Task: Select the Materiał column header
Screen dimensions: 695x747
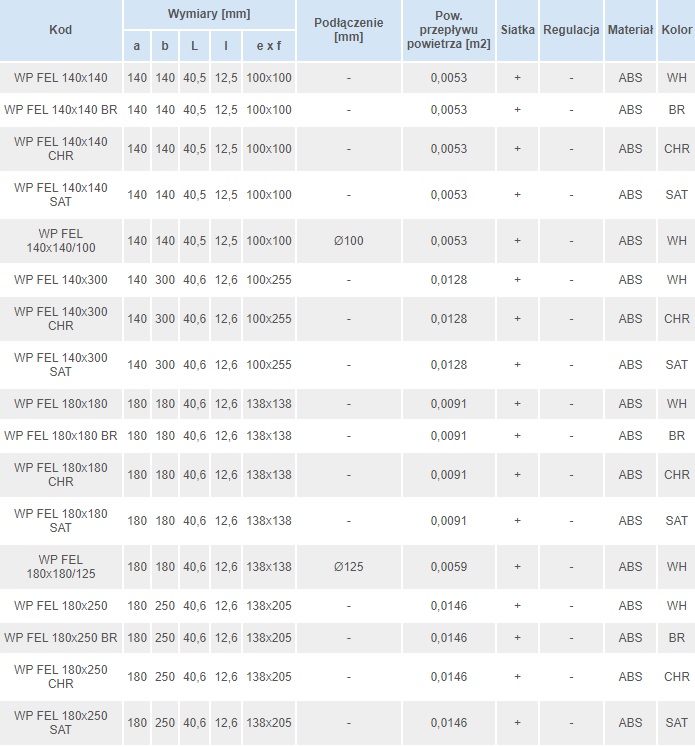Action: 630,30
